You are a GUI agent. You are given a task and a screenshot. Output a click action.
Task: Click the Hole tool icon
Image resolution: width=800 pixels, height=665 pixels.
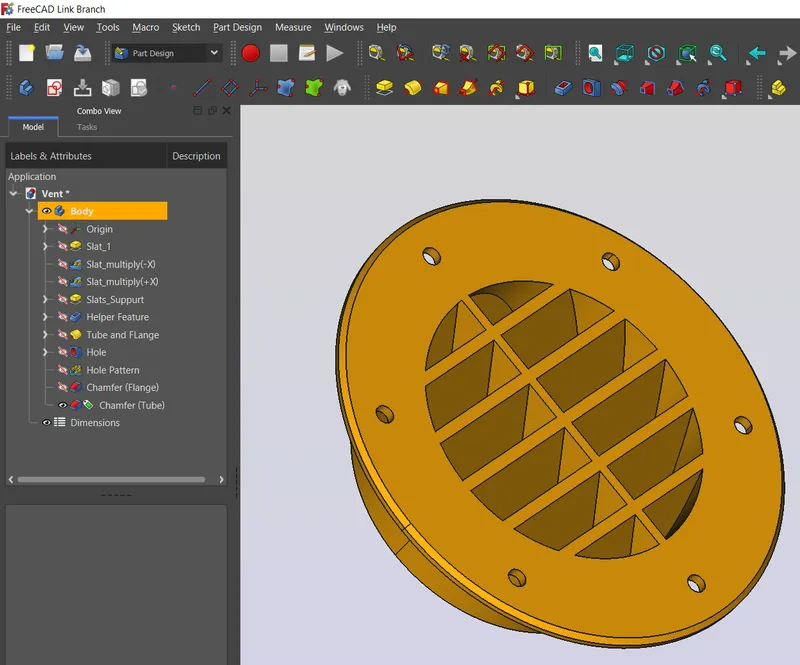pos(591,88)
